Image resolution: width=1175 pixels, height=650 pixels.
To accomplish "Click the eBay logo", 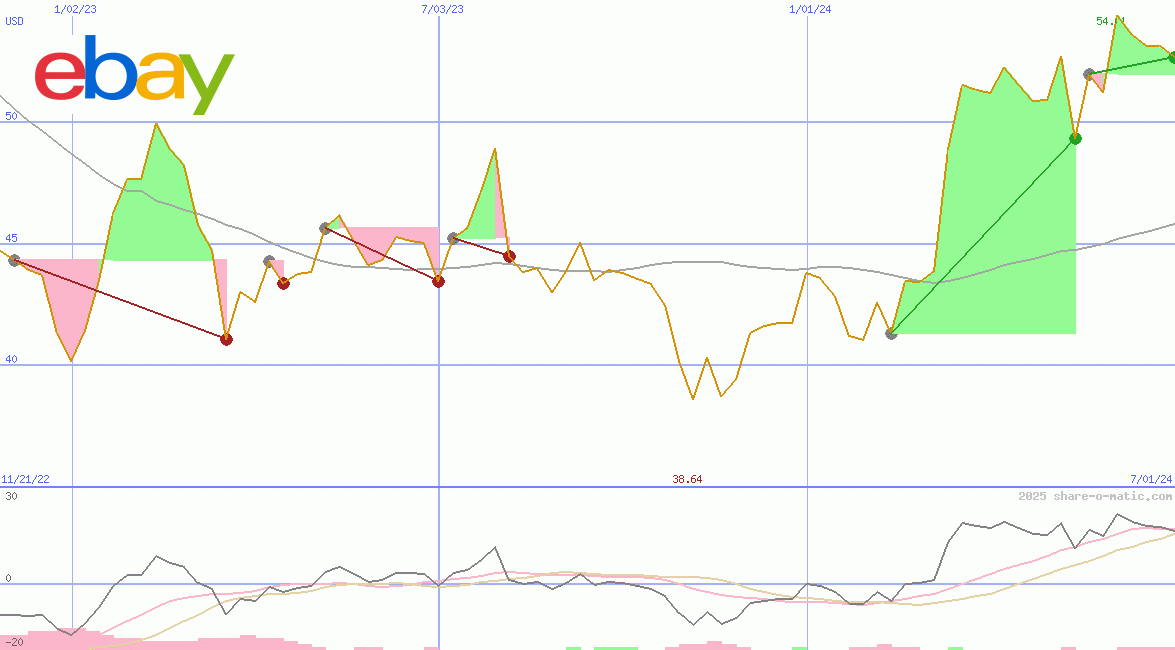I will [x=134, y=73].
